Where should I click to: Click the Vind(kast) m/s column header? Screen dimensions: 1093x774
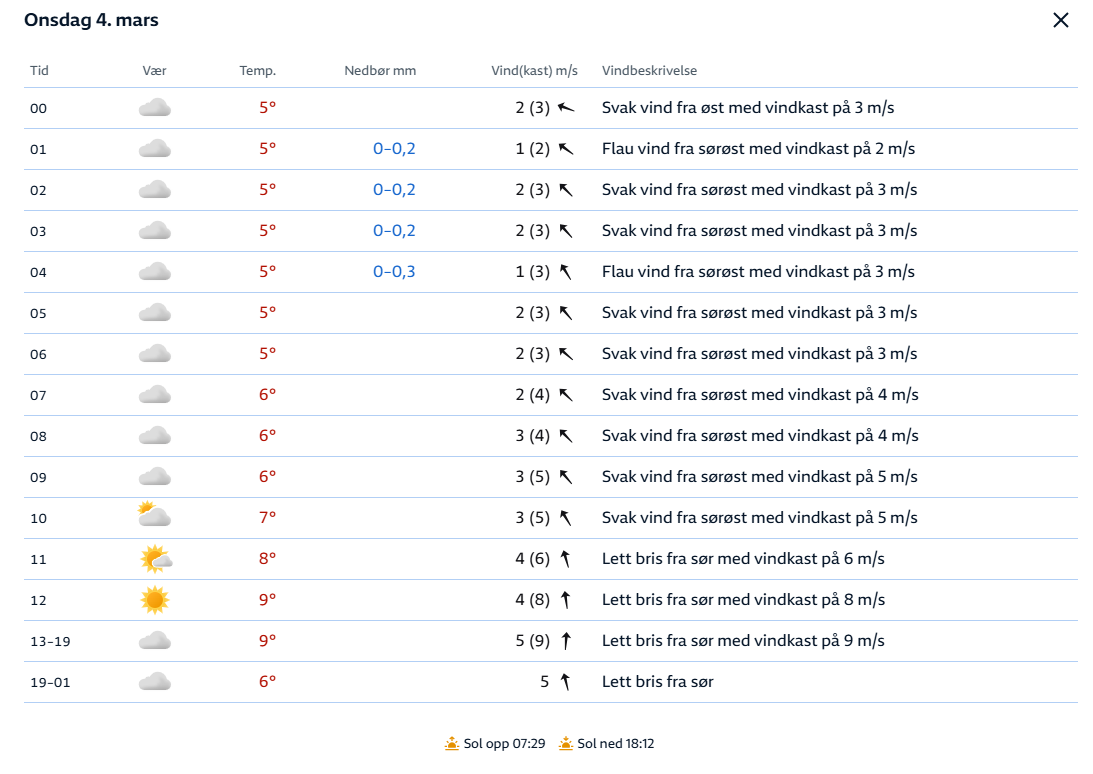tap(534, 71)
